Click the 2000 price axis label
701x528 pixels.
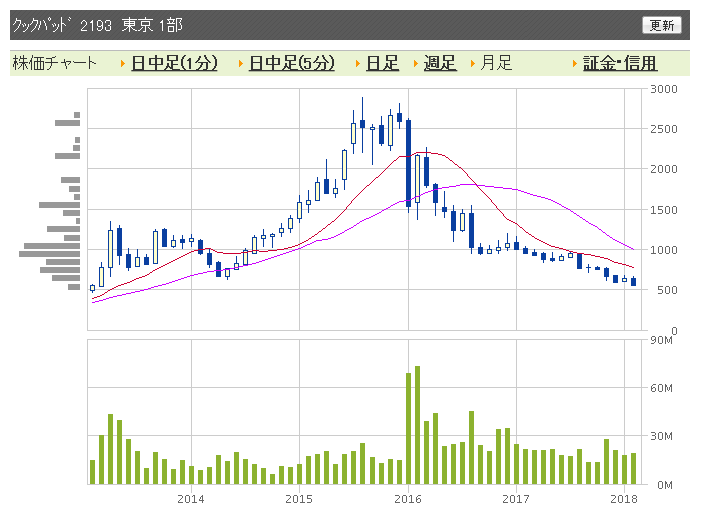664,169
